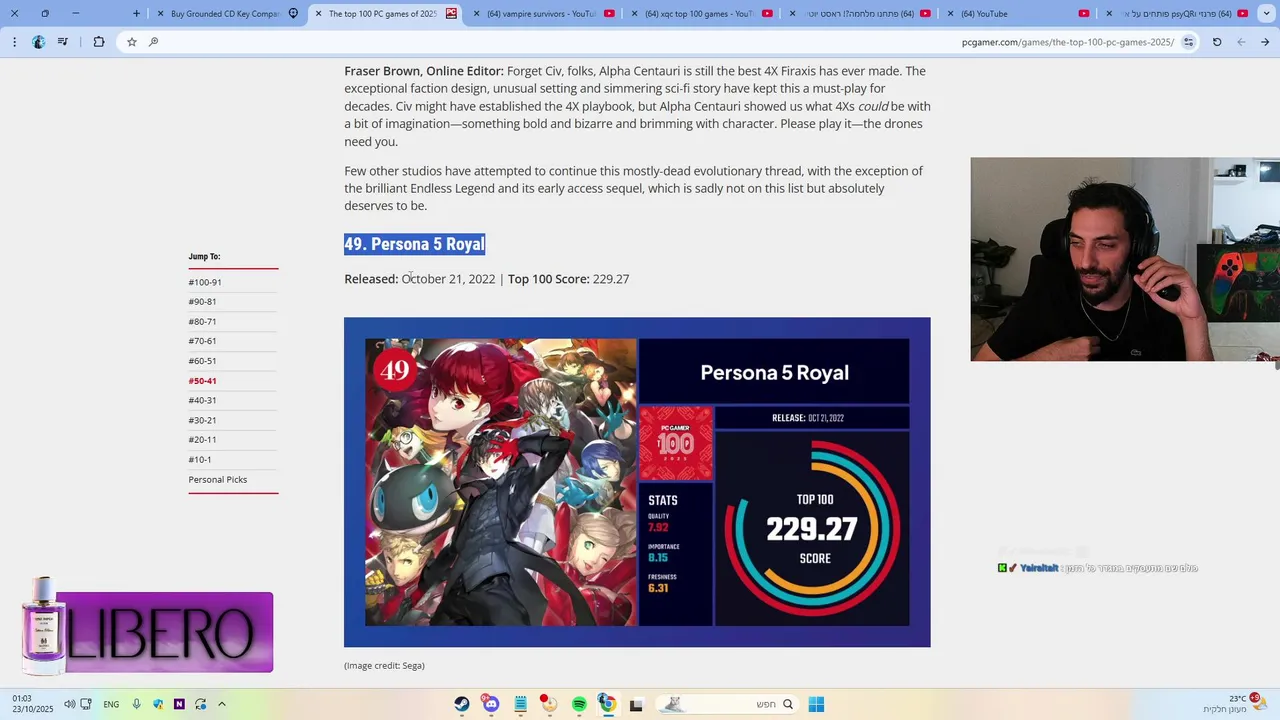
Task: Open the weather widget showing 23°C
Action: tap(1235, 704)
